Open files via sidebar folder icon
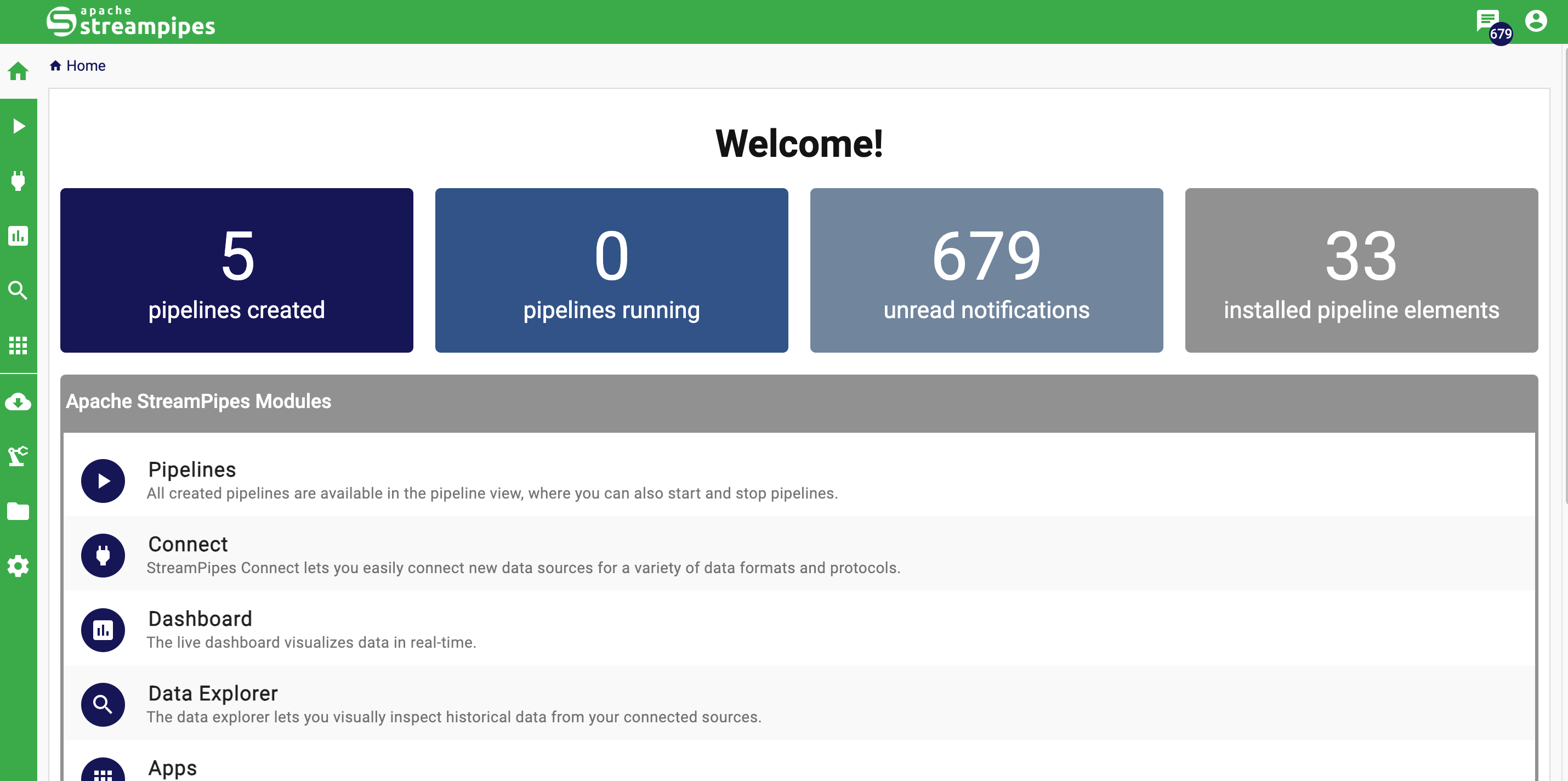This screenshot has height=781, width=1568. click(x=18, y=511)
